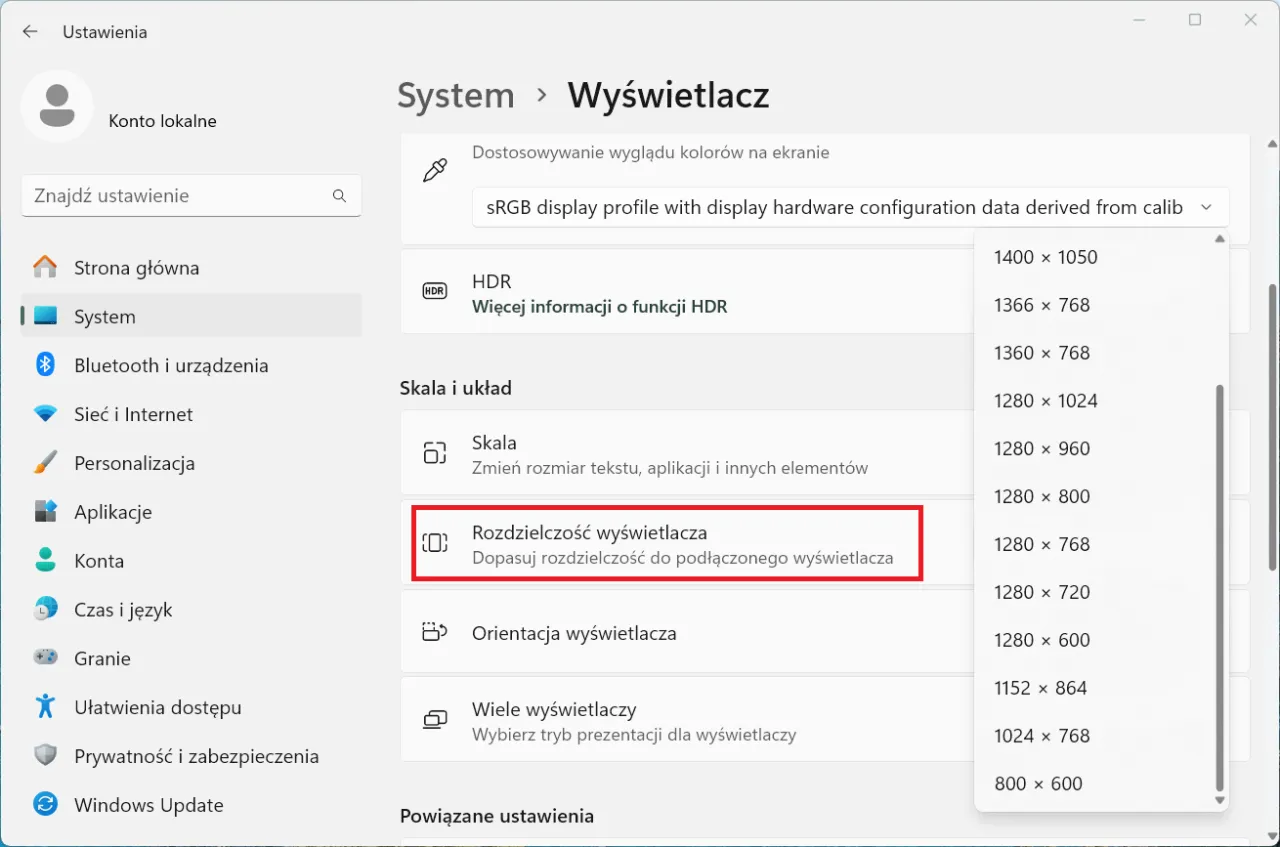Click the Wiele wyświetlaczy monitors icon
Viewport: 1280px width, 847px height.
point(434,719)
